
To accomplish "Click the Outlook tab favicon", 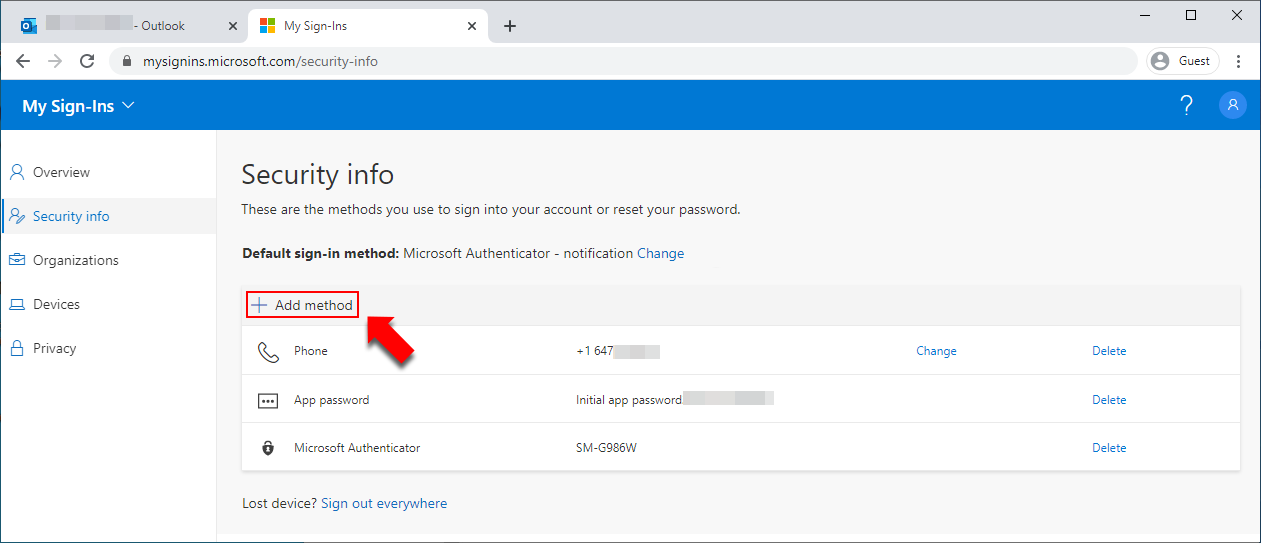I will pos(29,26).
